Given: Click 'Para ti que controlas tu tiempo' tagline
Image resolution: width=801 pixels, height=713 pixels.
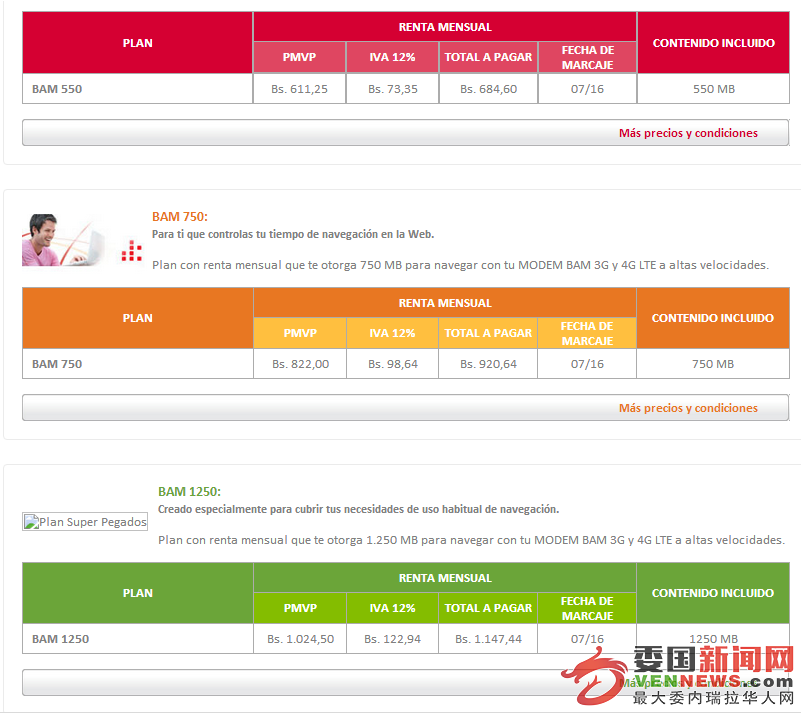Looking at the screenshot, I should [x=293, y=234].
